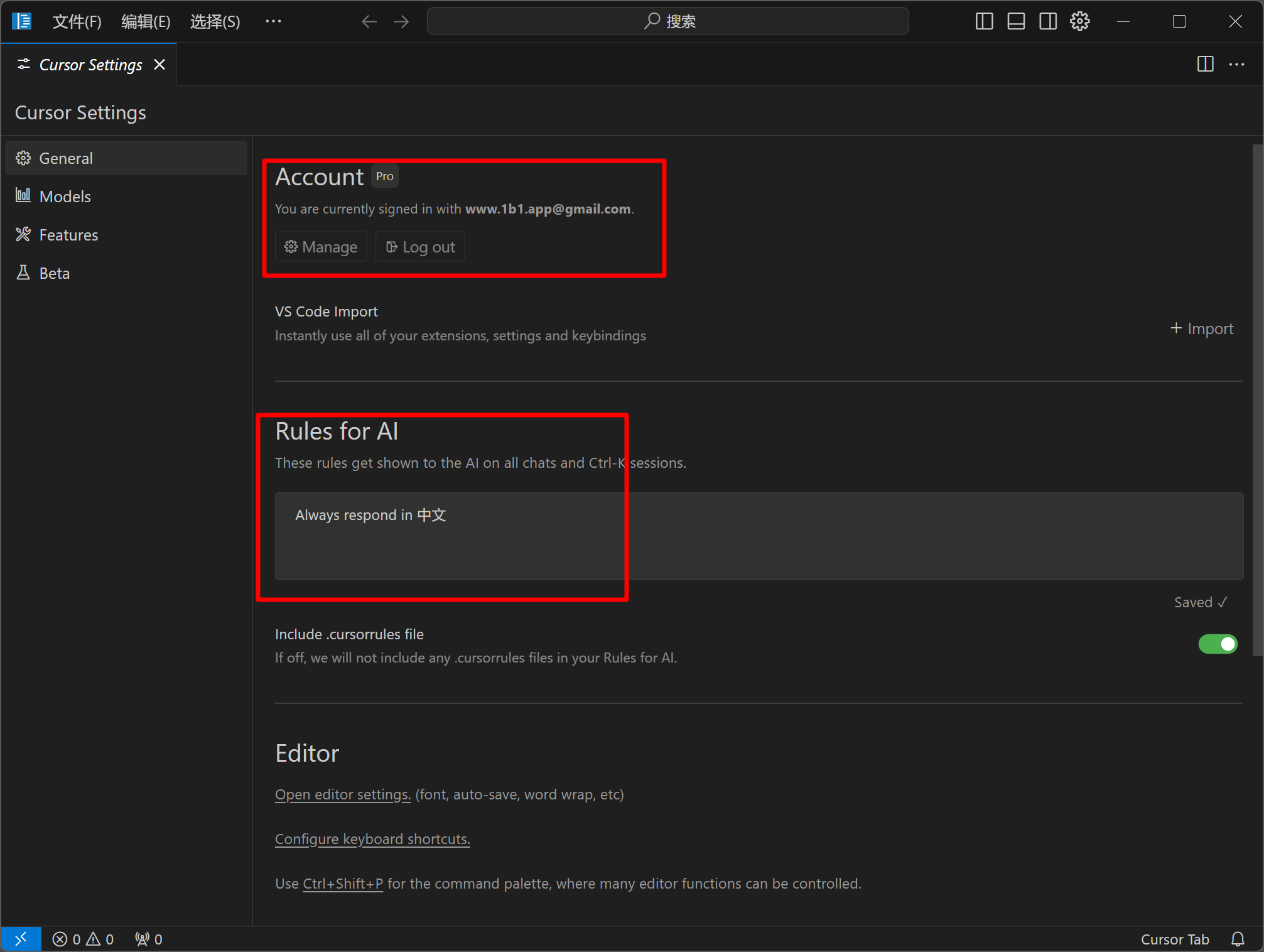Image resolution: width=1264 pixels, height=952 pixels.
Task: Click the Import button for VS Code
Action: click(1202, 328)
